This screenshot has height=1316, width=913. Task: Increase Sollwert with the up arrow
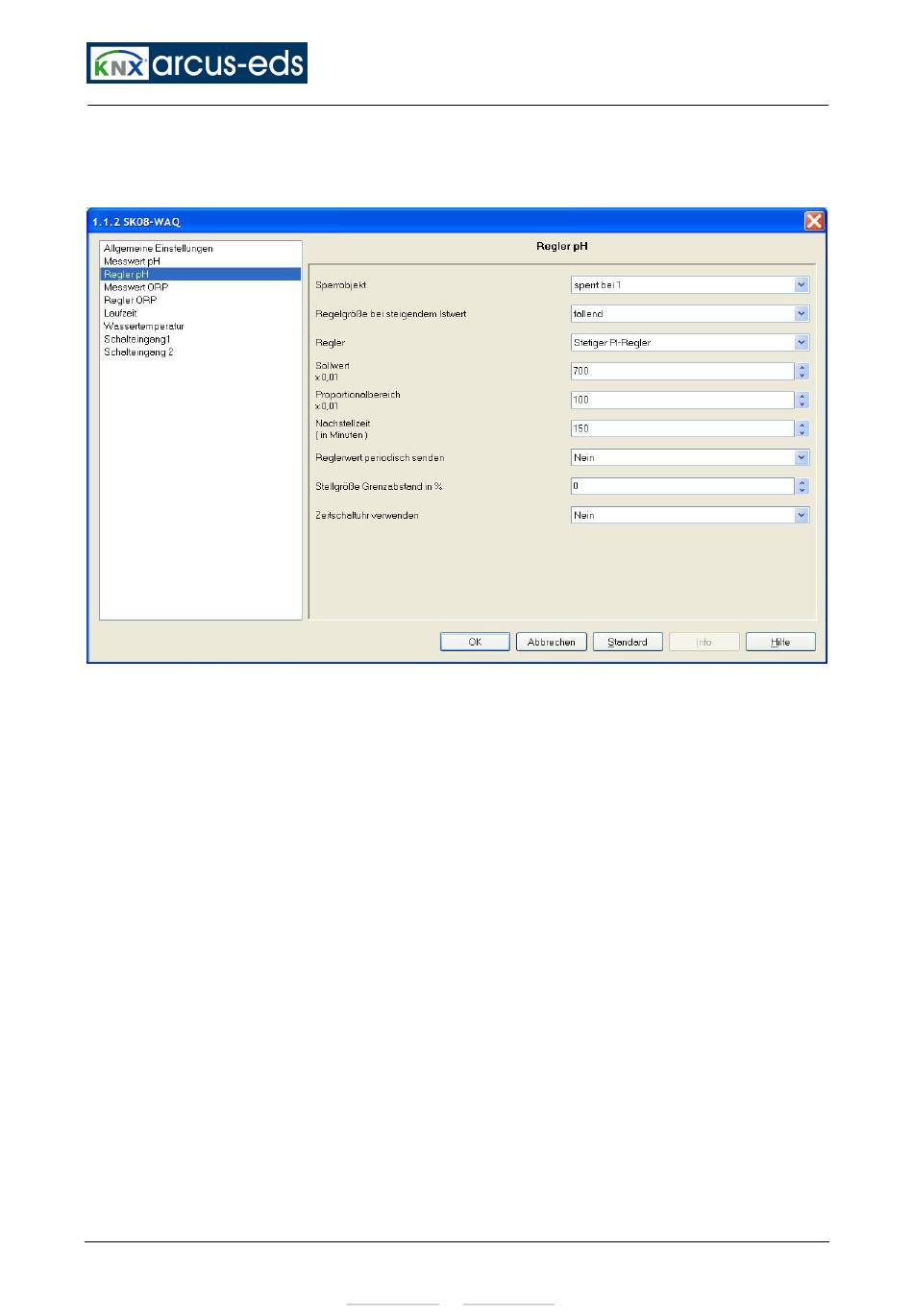(802, 367)
